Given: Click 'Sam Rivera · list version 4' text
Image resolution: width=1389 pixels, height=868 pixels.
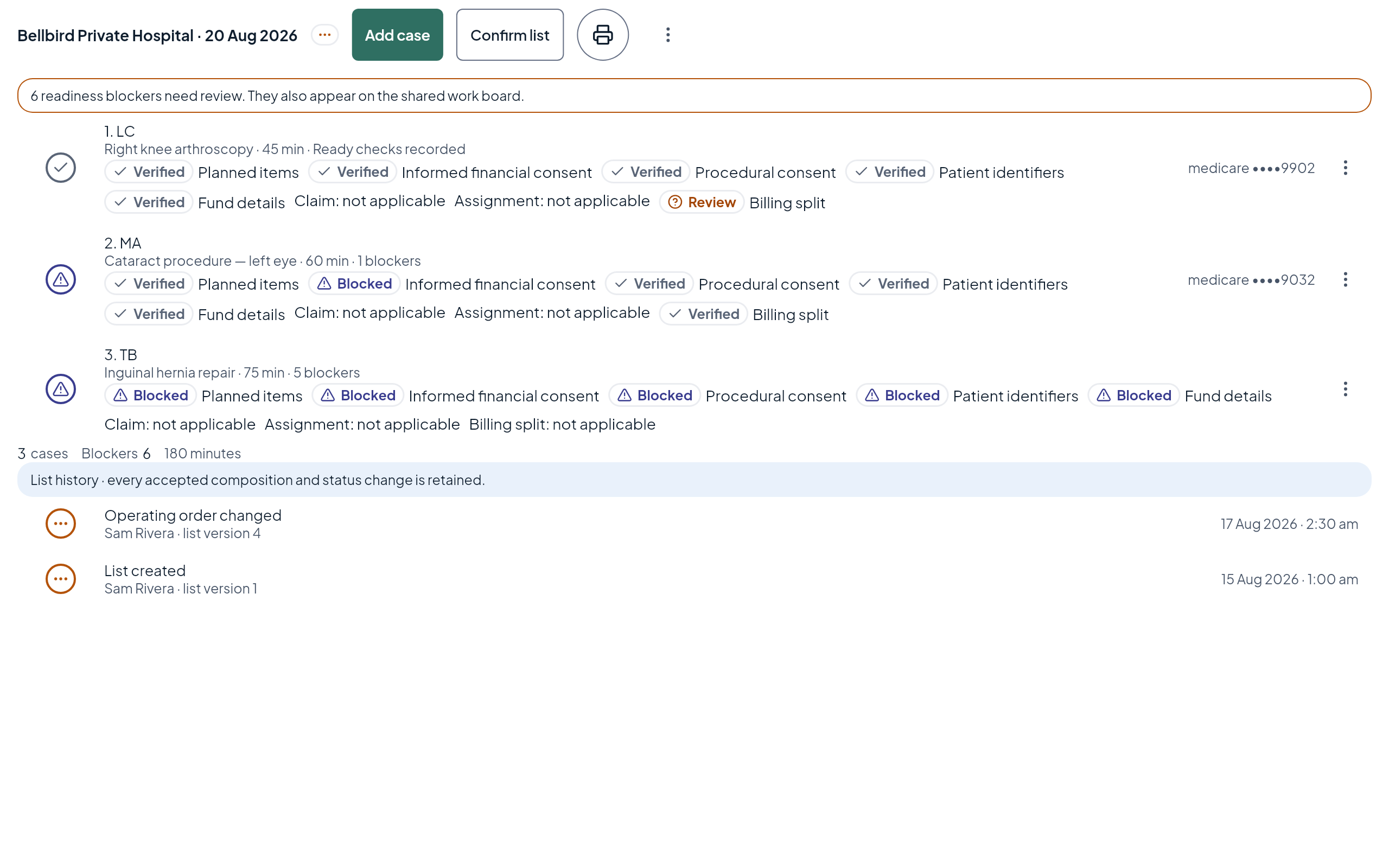Looking at the screenshot, I should 182,533.
